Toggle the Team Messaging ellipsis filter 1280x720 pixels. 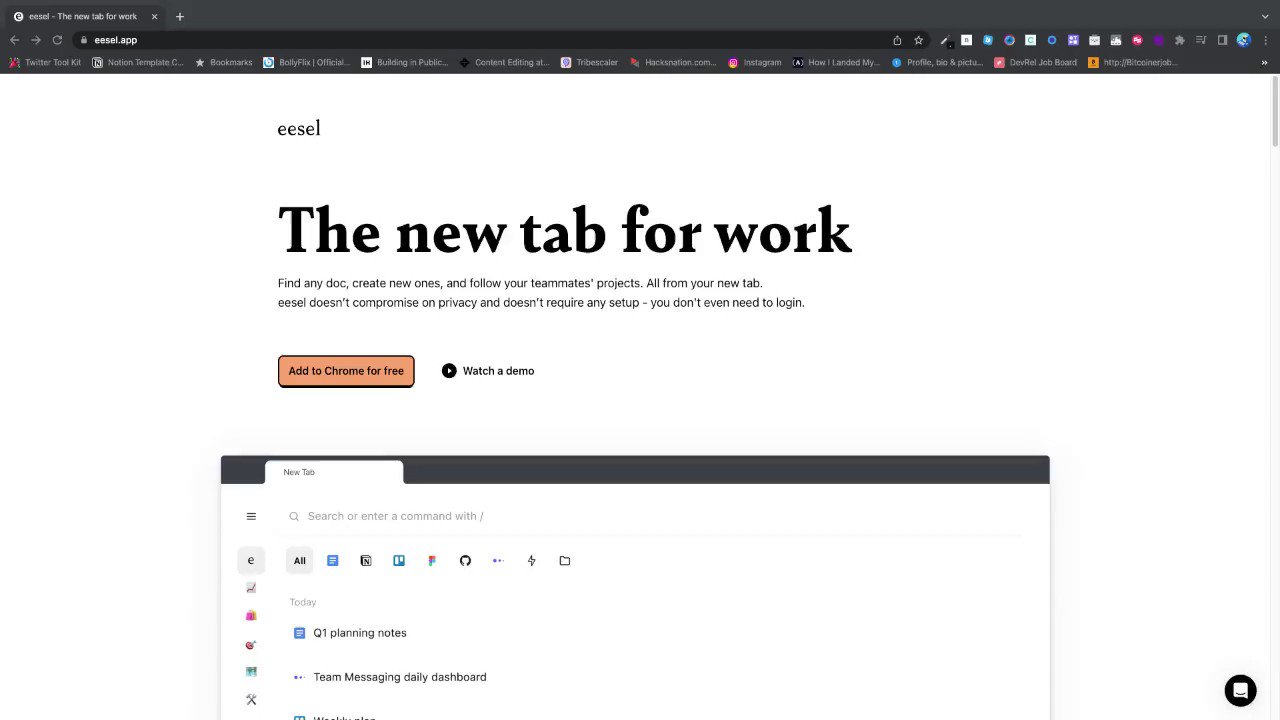[x=497, y=560]
